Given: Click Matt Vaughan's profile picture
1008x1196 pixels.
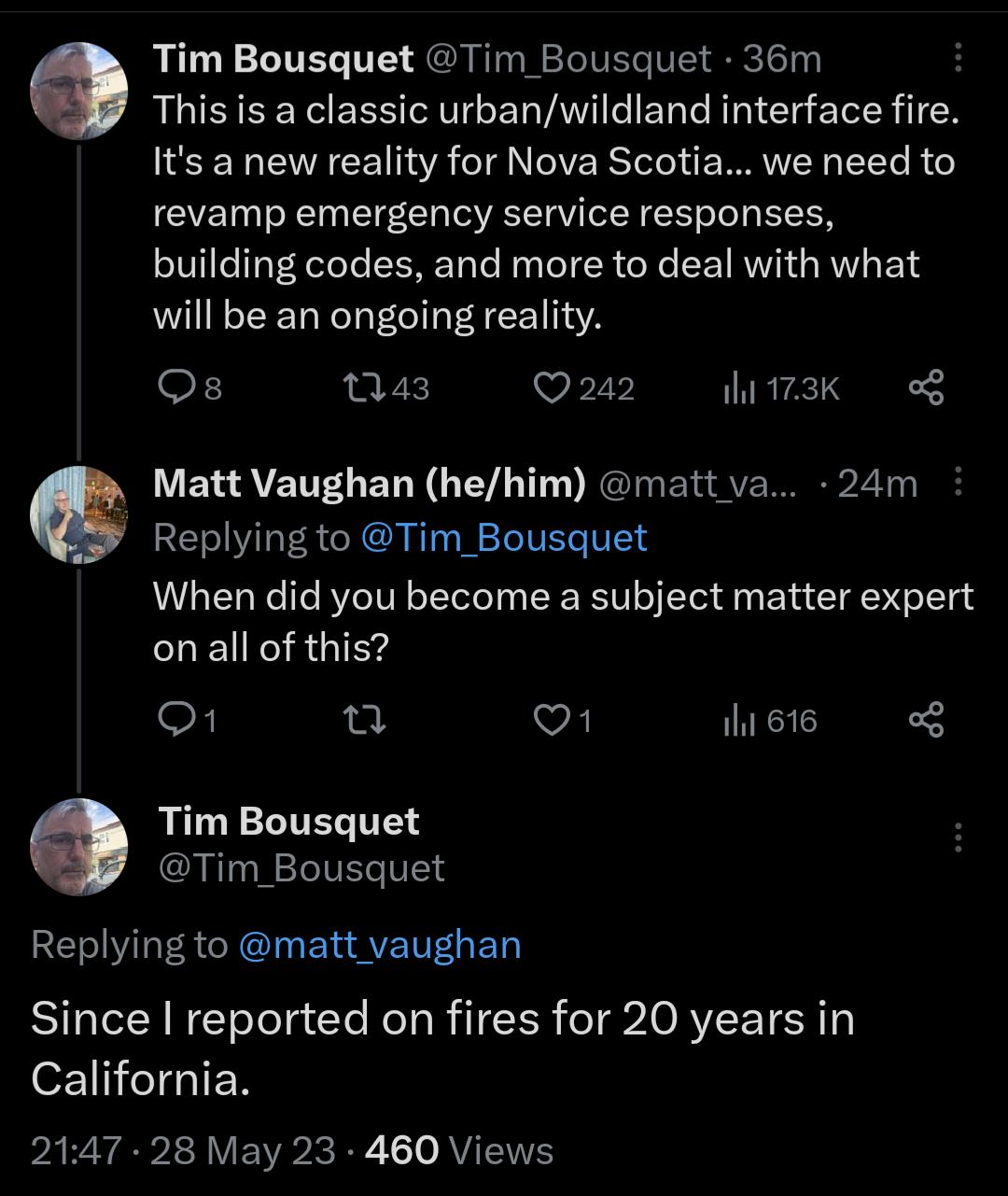Looking at the screenshot, I should (x=79, y=514).
